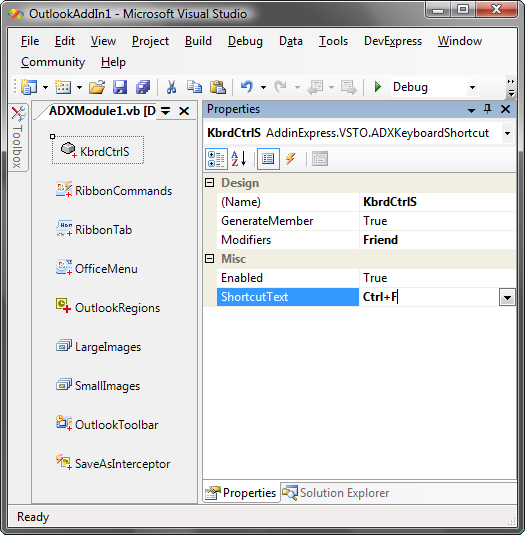525x535 pixels.
Task: Switch to the Solution Explorer tab
Action: tap(336, 493)
